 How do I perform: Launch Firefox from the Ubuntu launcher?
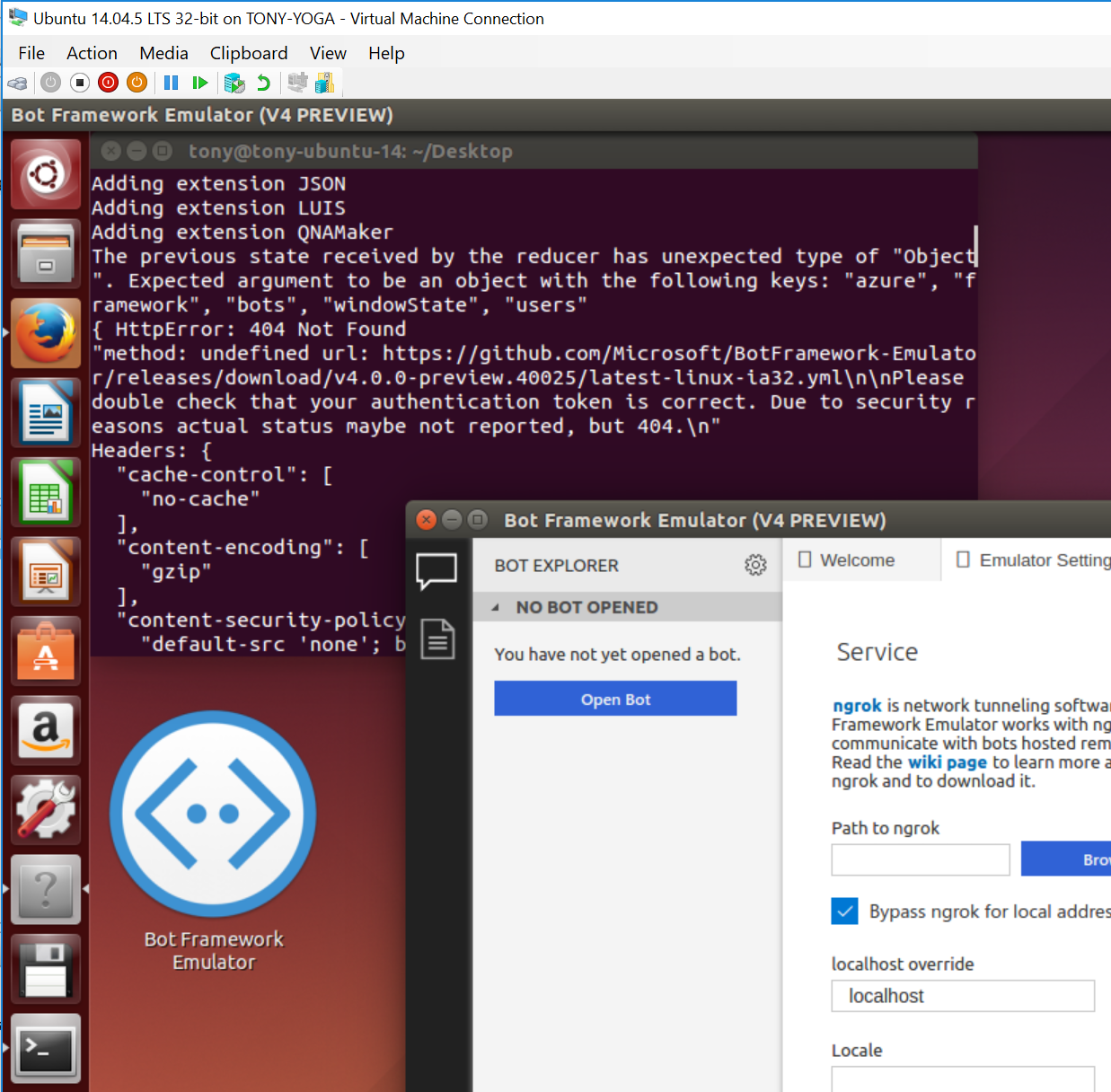[x=45, y=333]
